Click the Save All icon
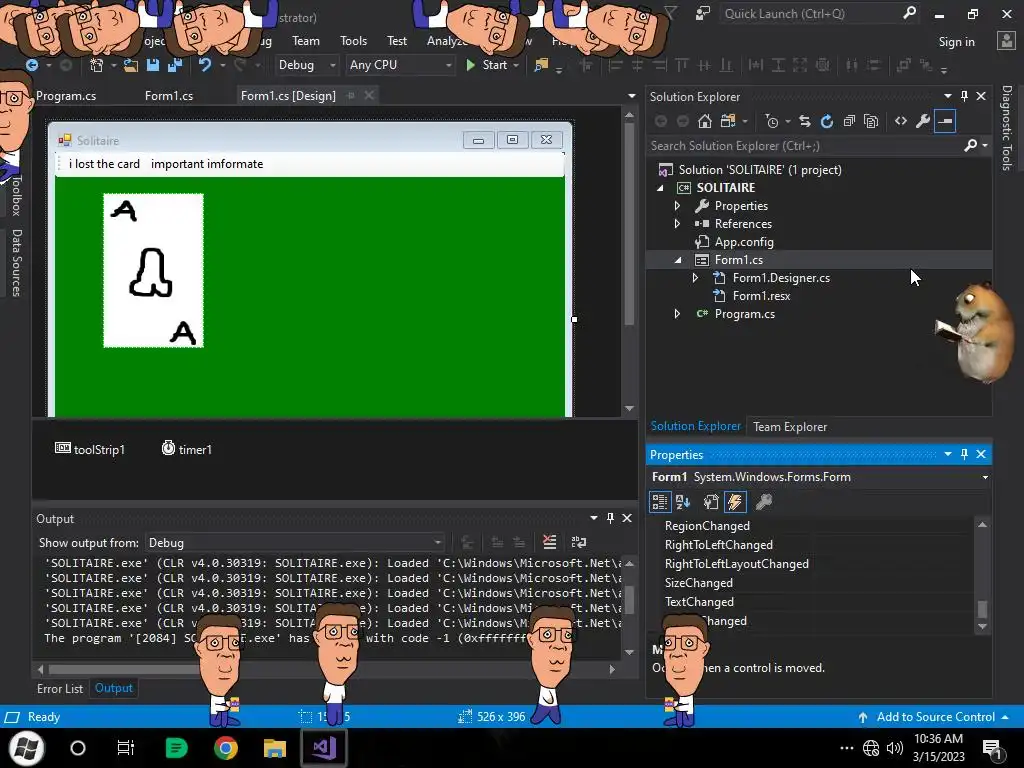The width and height of the screenshot is (1024, 768). (174, 65)
